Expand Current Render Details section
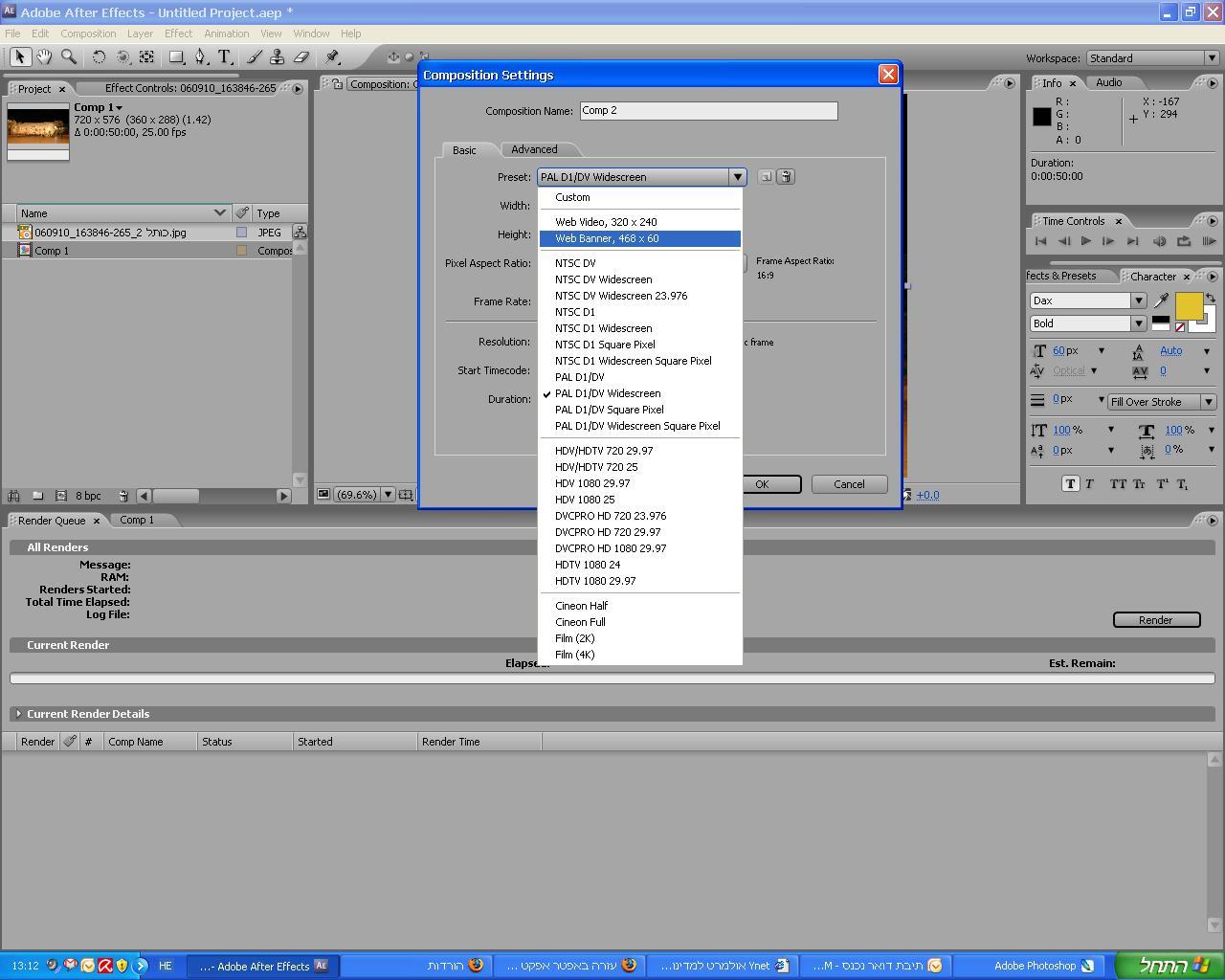 click(18, 714)
